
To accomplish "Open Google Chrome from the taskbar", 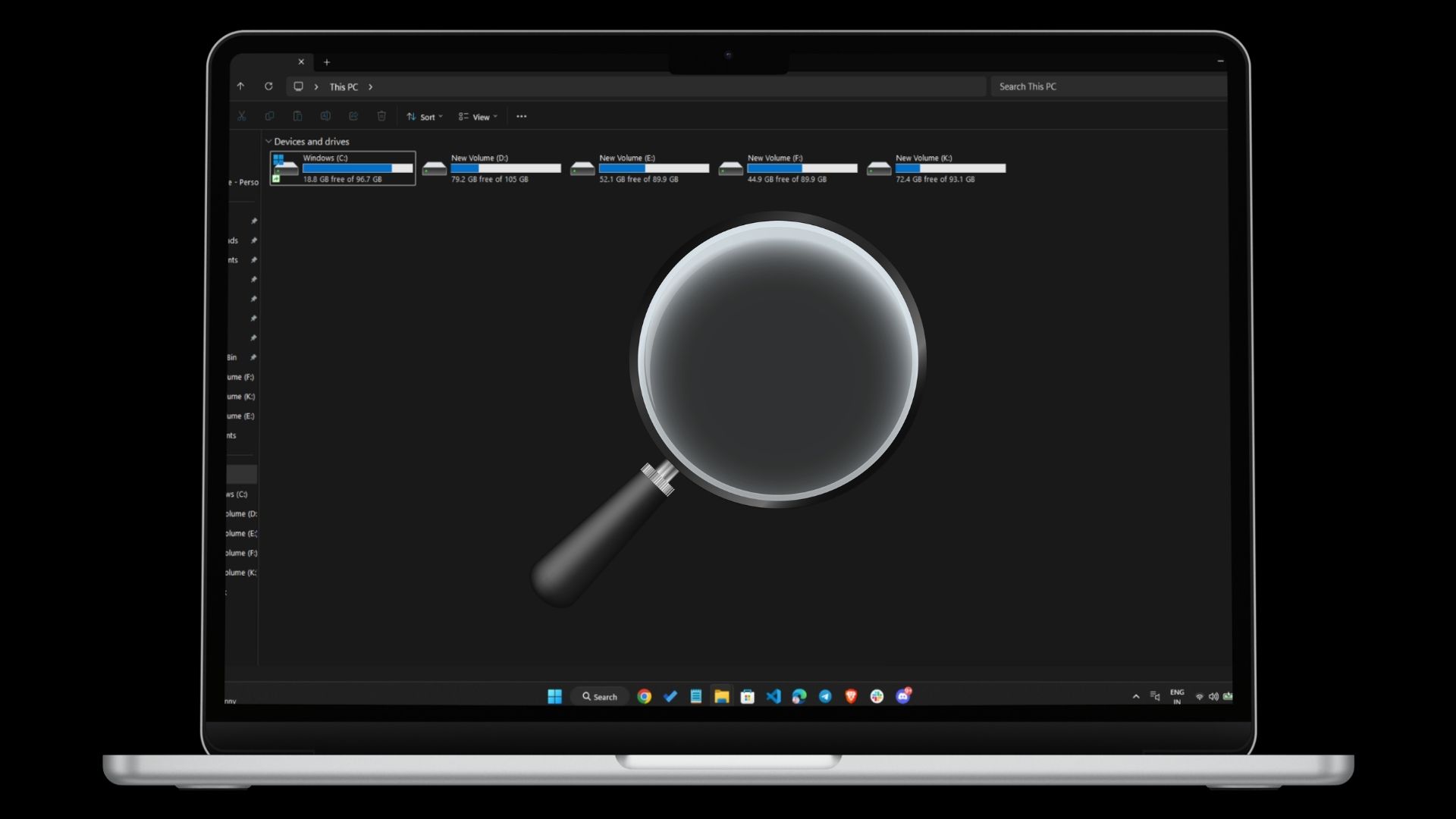I will pyautogui.click(x=645, y=696).
